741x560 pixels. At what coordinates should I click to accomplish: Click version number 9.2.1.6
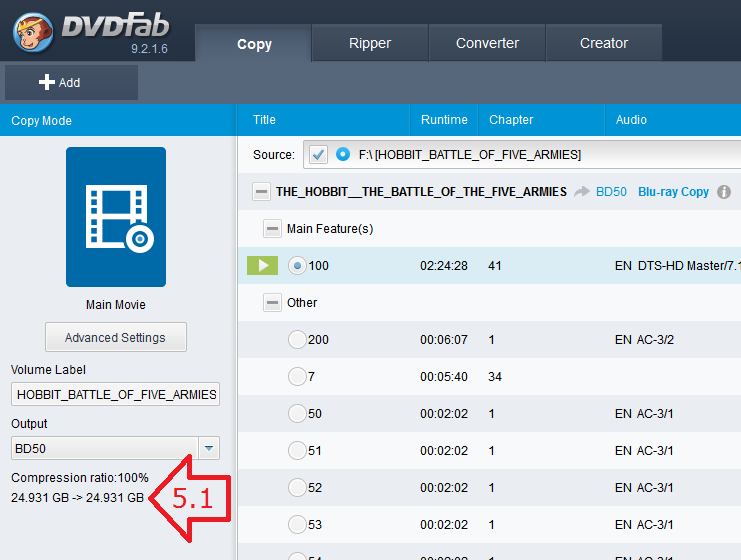point(149,49)
